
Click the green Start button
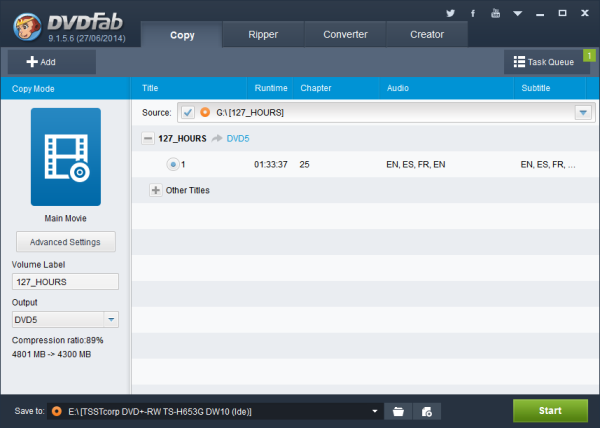point(550,411)
